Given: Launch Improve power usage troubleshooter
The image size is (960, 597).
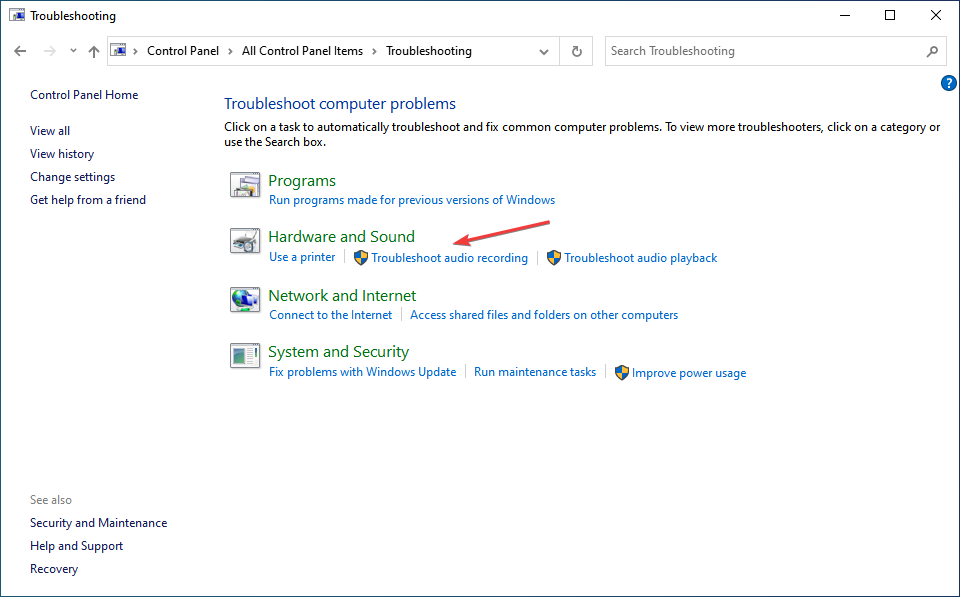Looking at the screenshot, I should pos(689,373).
